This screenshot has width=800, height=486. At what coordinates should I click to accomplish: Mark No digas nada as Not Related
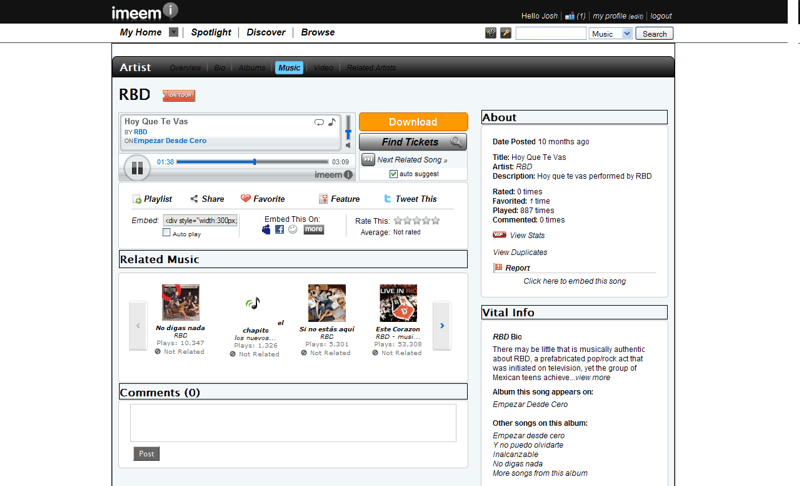(180, 352)
